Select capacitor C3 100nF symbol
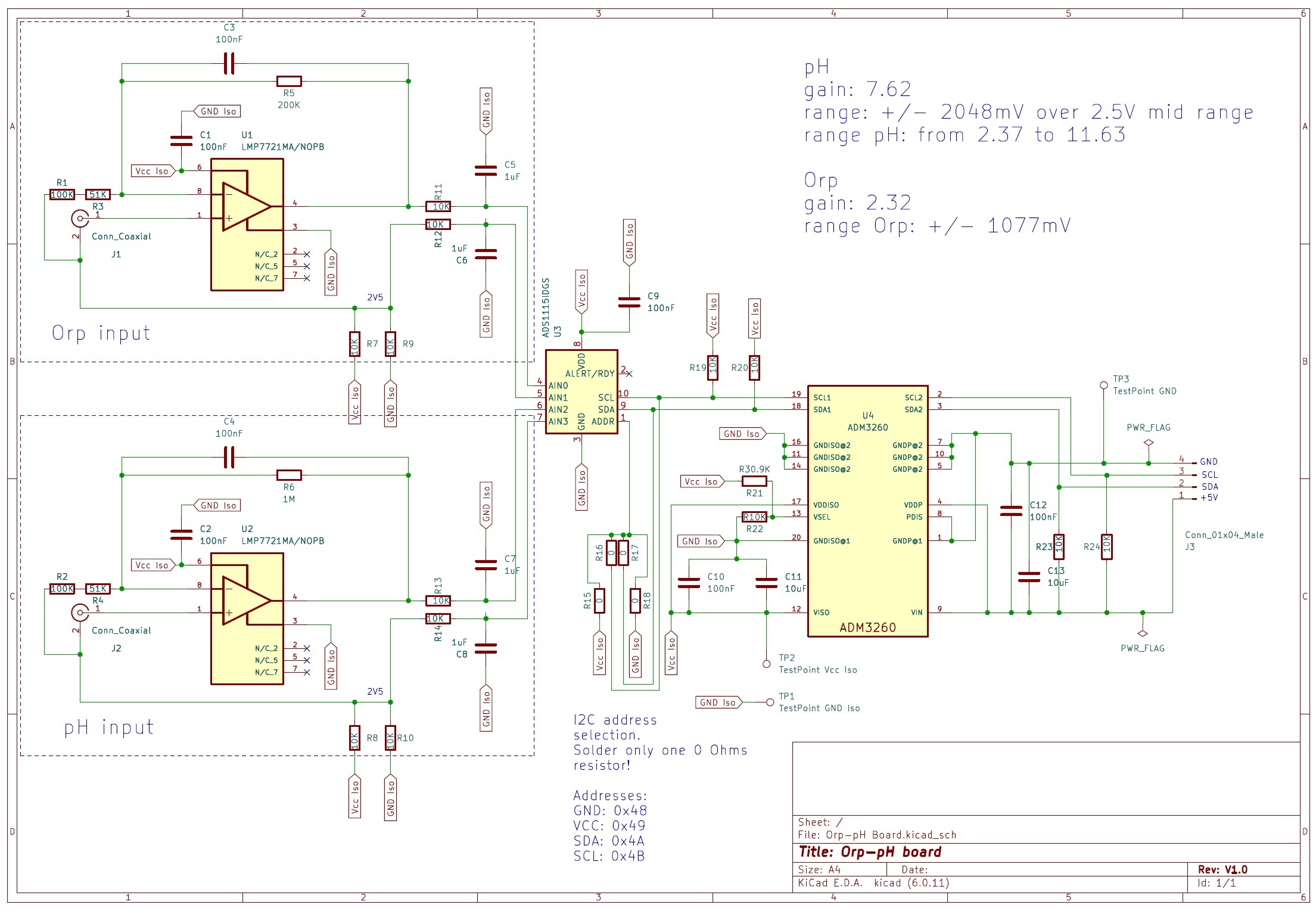The image size is (1316, 911). pos(229,63)
